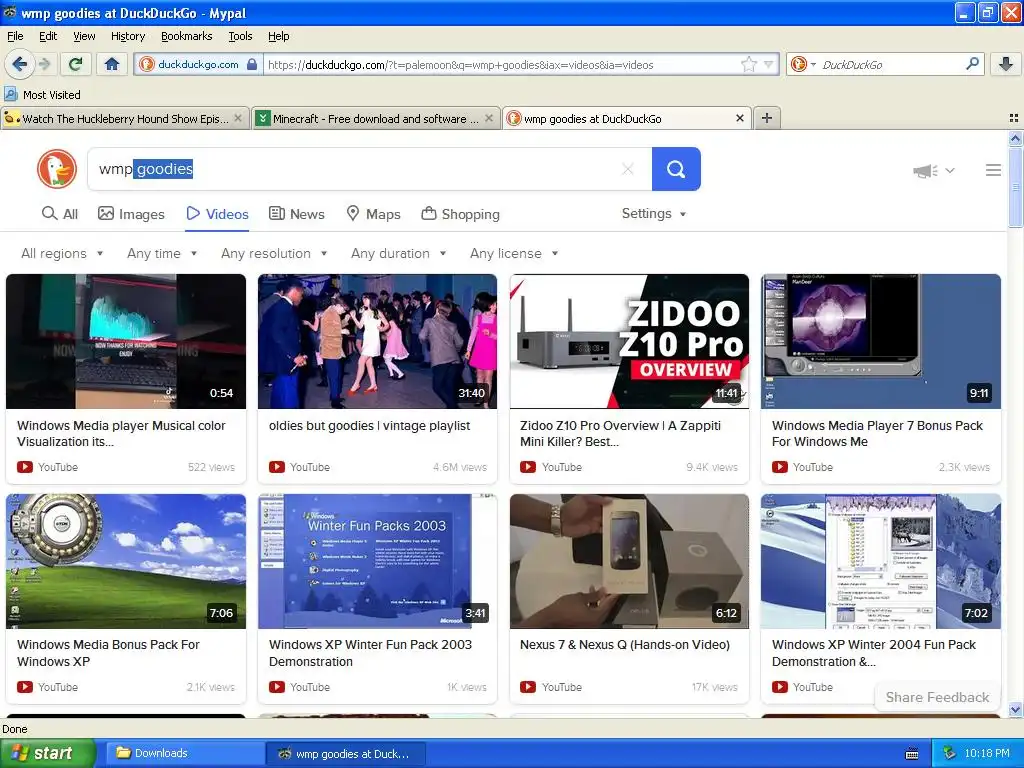Screen dimensions: 1024x768
Task: Click the list all tabs icon
Action: 1014,118
